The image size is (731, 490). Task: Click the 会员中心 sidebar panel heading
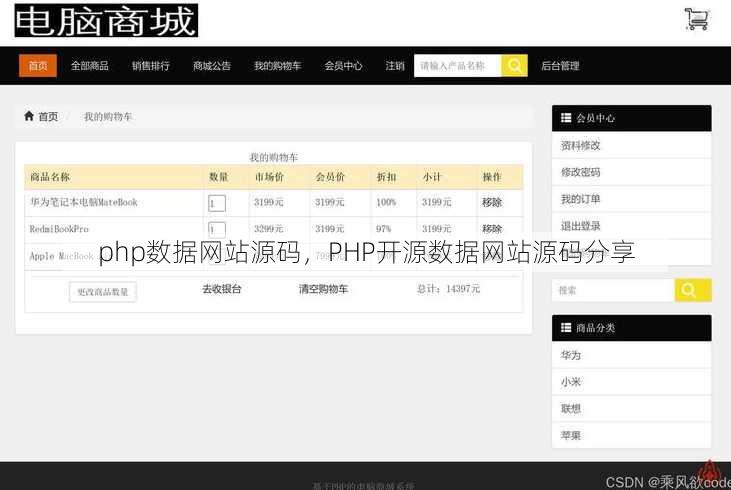tap(632, 118)
